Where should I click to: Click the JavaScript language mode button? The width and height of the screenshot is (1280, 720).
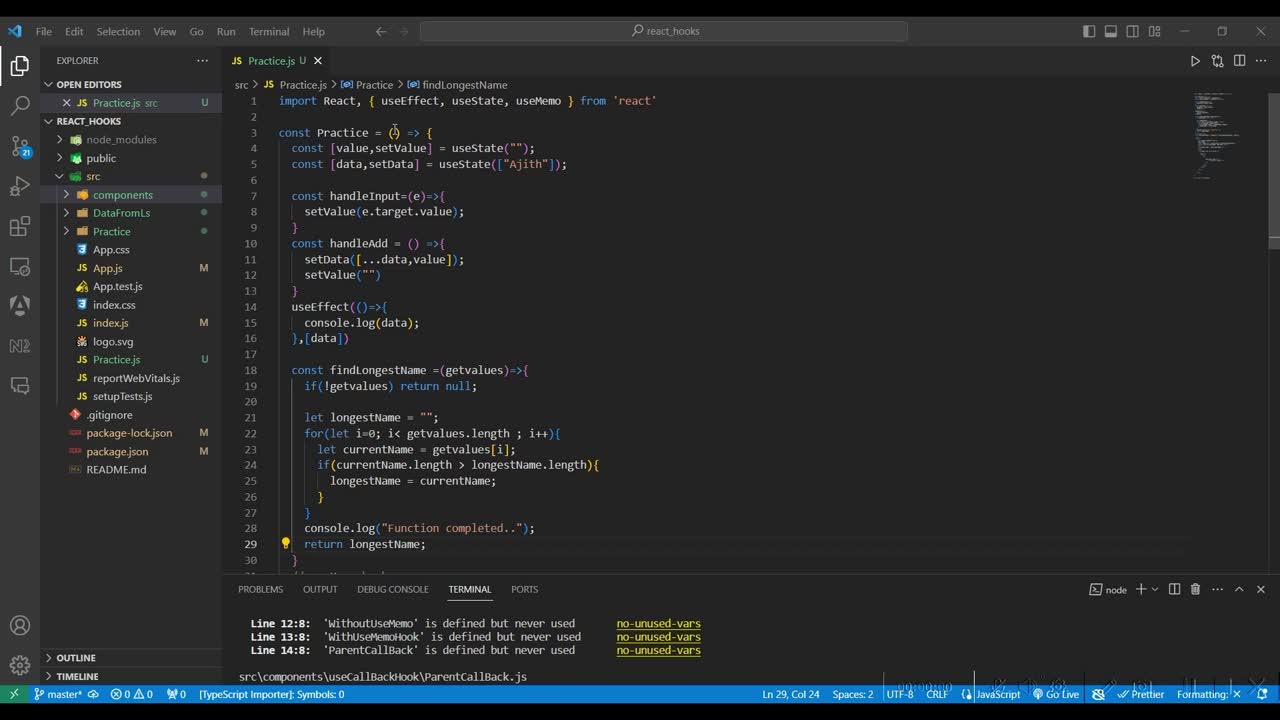[997, 694]
